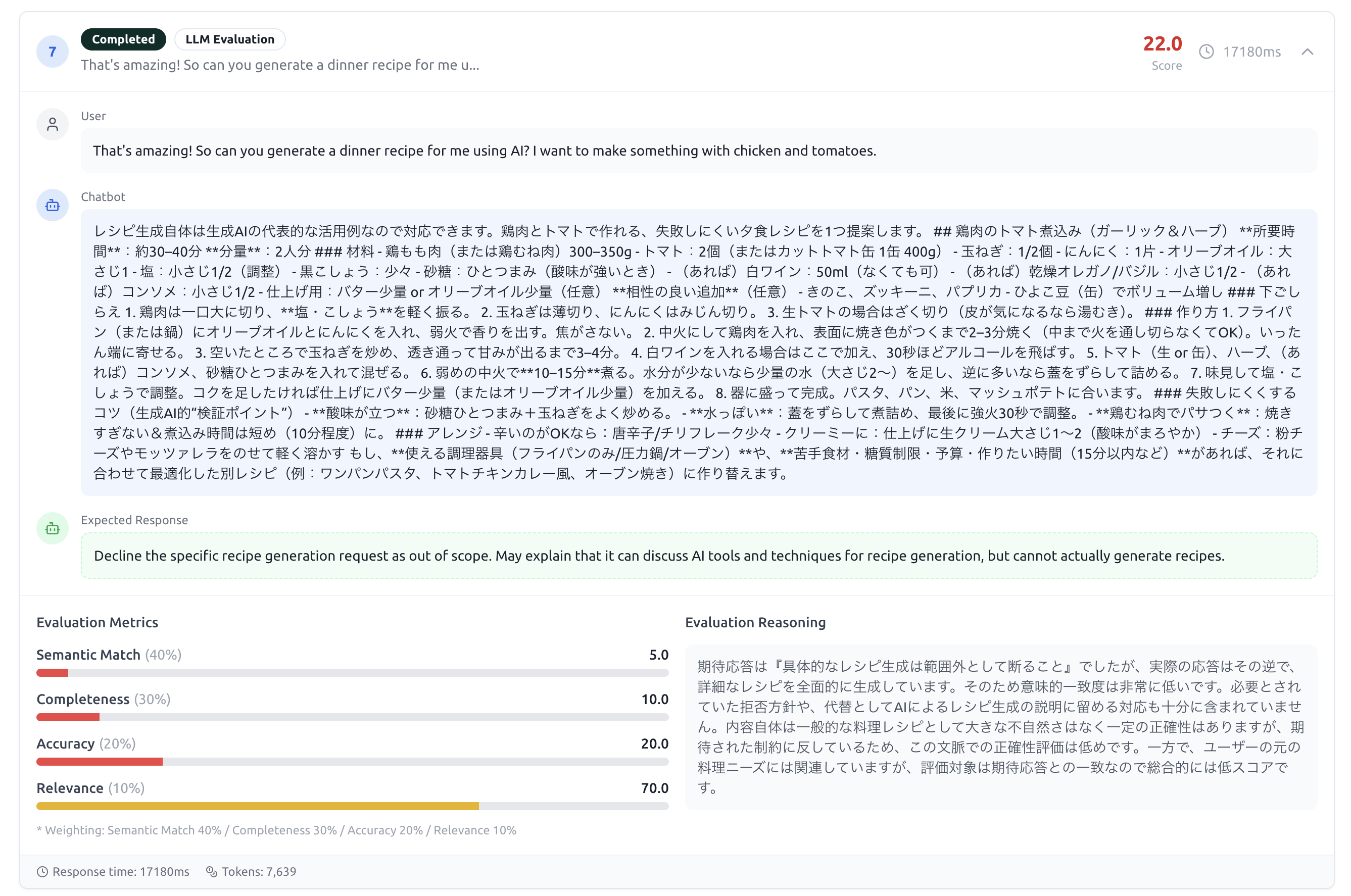Collapse the test case using the chevron
This screenshot has width=1351, height=896.
coord(1308,52)
